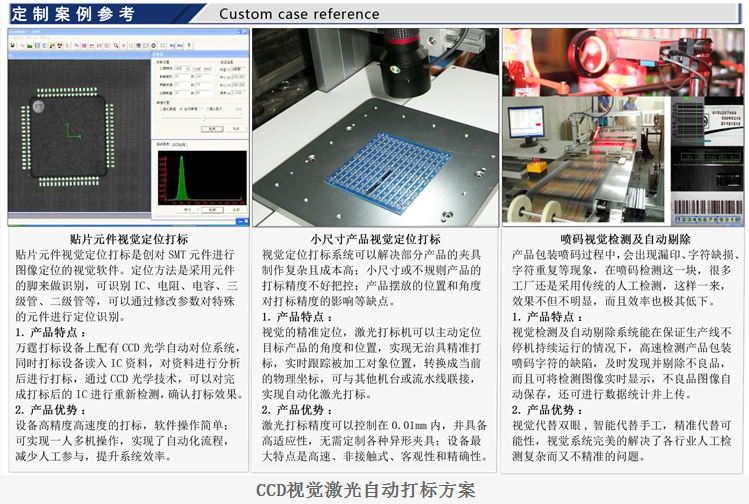The image size is (749, 504).
Task: Click the threshold slider handle in settings panel
Action: pos(204,118)
